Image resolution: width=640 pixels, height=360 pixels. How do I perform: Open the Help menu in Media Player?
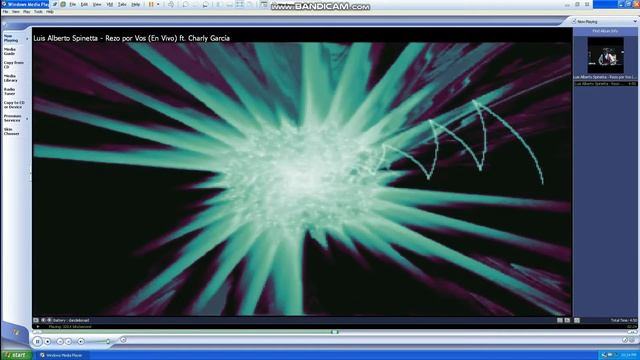[x=50, y=12]
